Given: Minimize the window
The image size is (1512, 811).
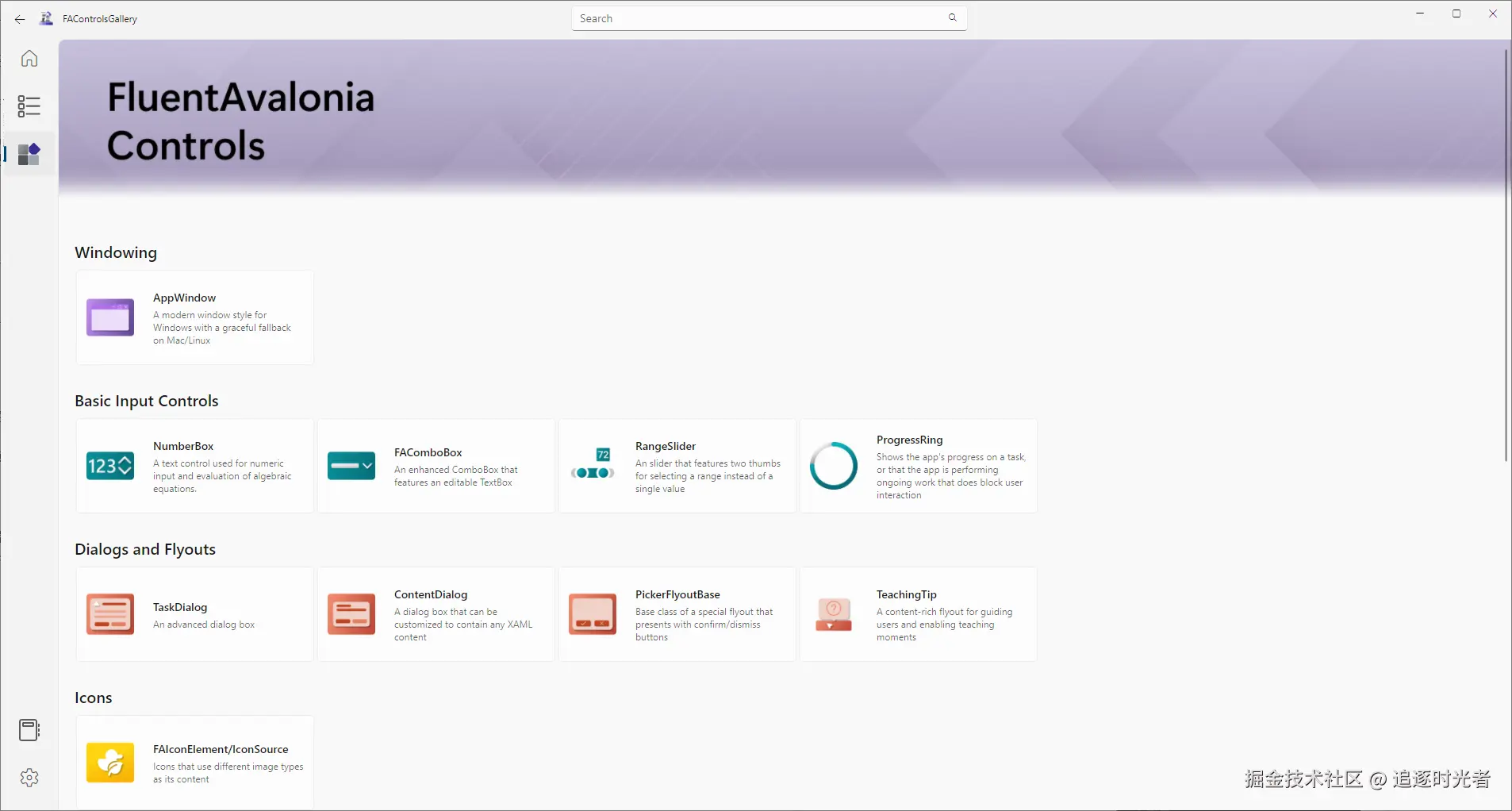Looking at the screenshot, I should (x=1420, y=13).
